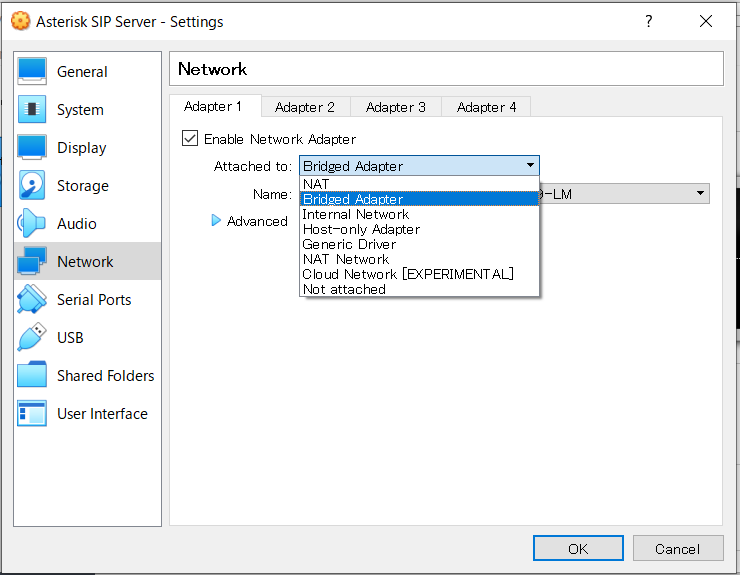Image resolution: width=740 pixels, height=575 pixels.
Task: Select Host-only Adapter option
Action: pos(419,229)
